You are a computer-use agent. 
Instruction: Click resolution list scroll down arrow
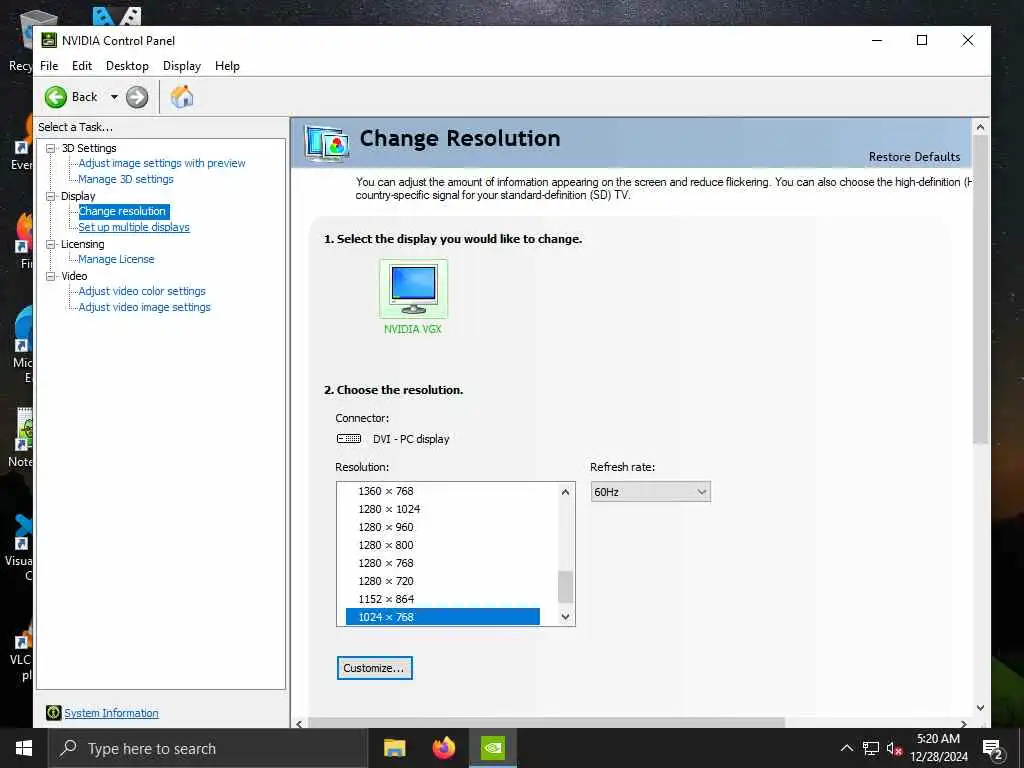click(566, 616)
